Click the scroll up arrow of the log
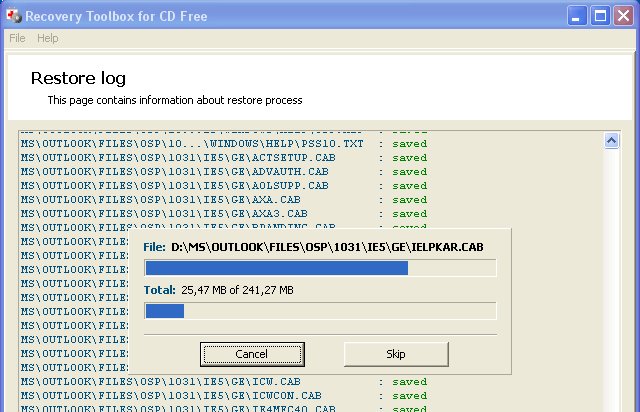 click(x=611, y=141)
